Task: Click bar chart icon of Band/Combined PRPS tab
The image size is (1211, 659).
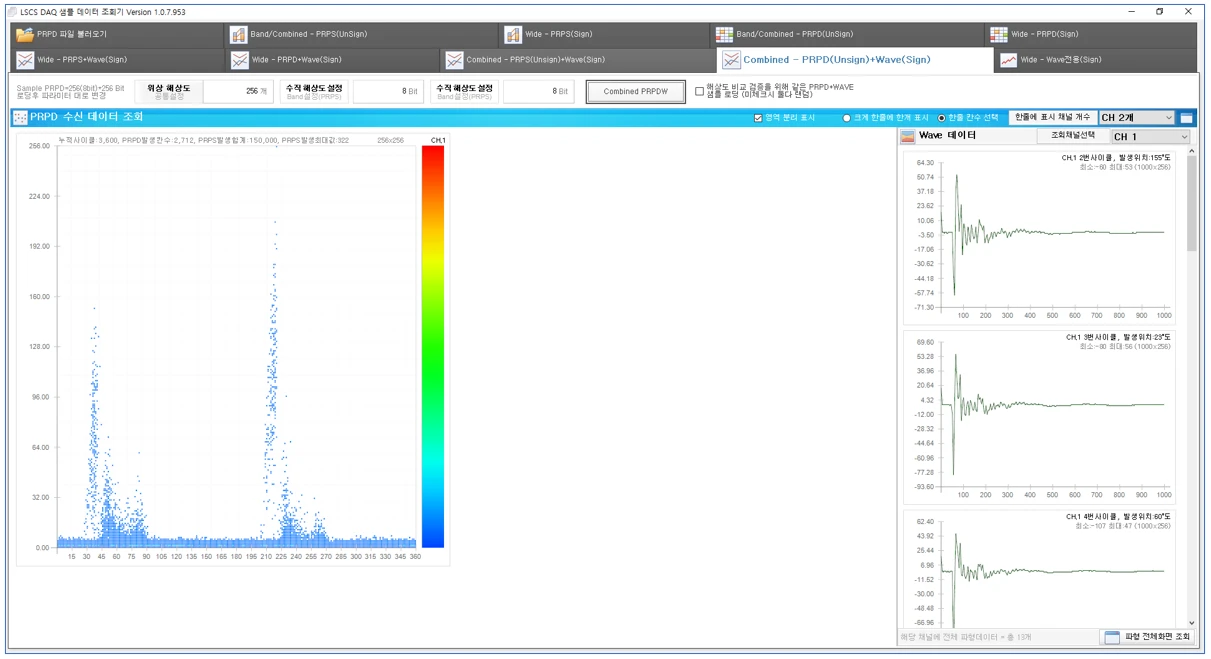Action: 239,35
